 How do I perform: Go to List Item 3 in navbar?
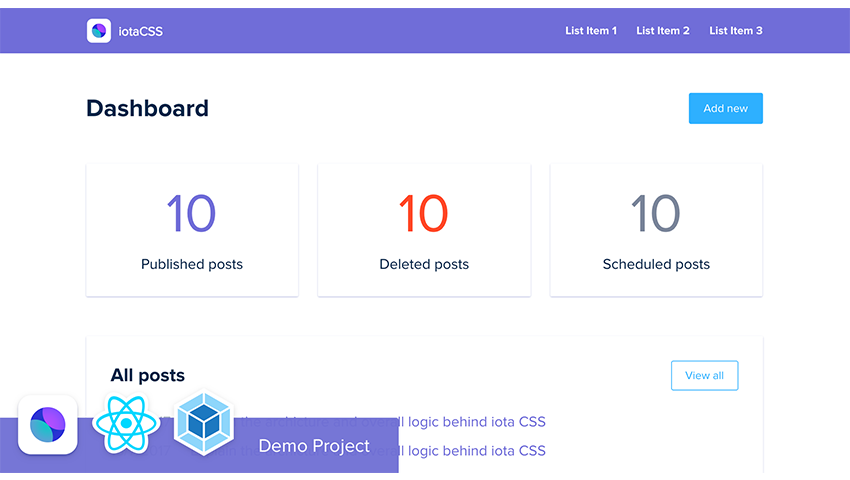pos(736,31)
